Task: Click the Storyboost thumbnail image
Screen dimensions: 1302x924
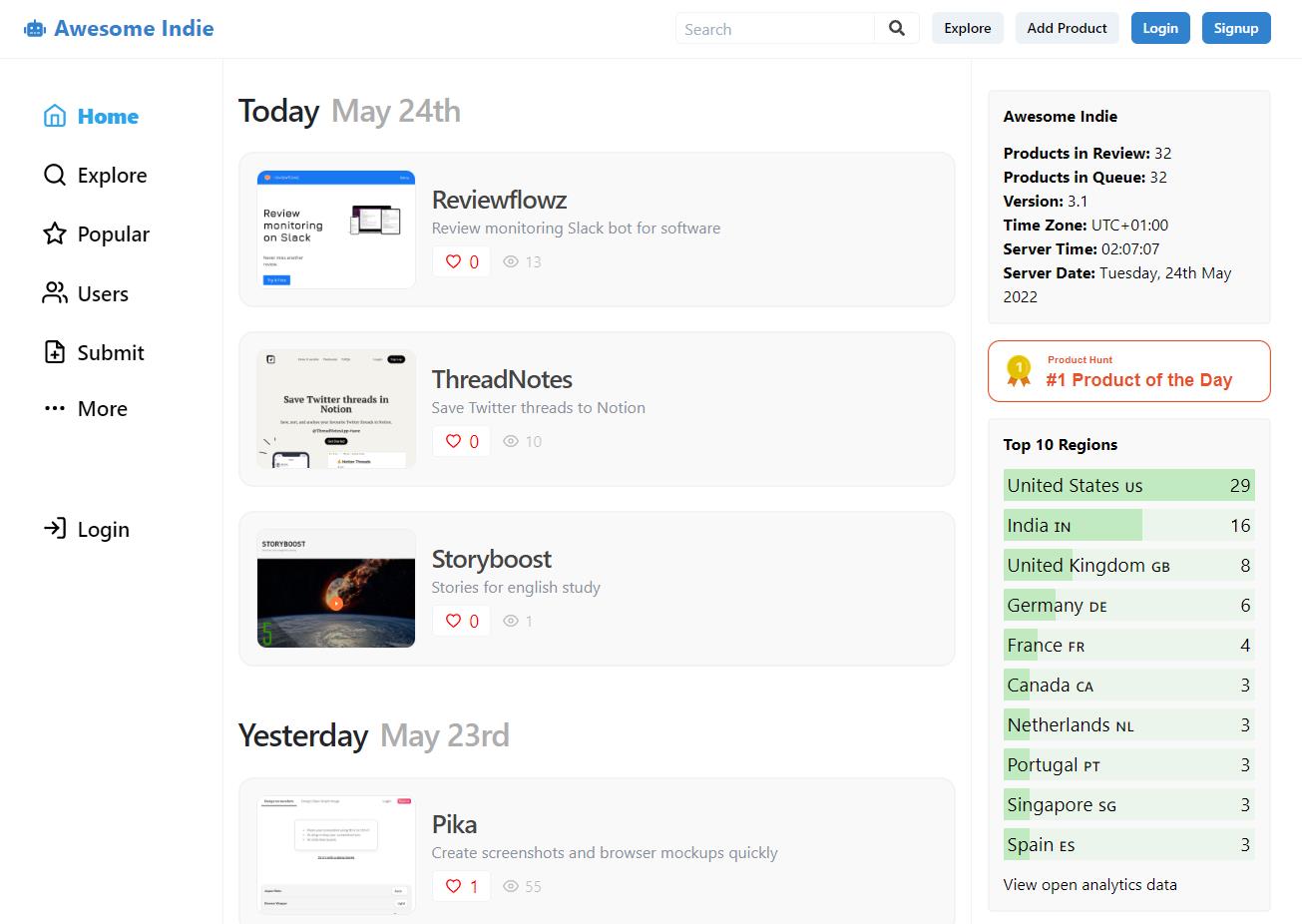Action: tap(336, 589)
